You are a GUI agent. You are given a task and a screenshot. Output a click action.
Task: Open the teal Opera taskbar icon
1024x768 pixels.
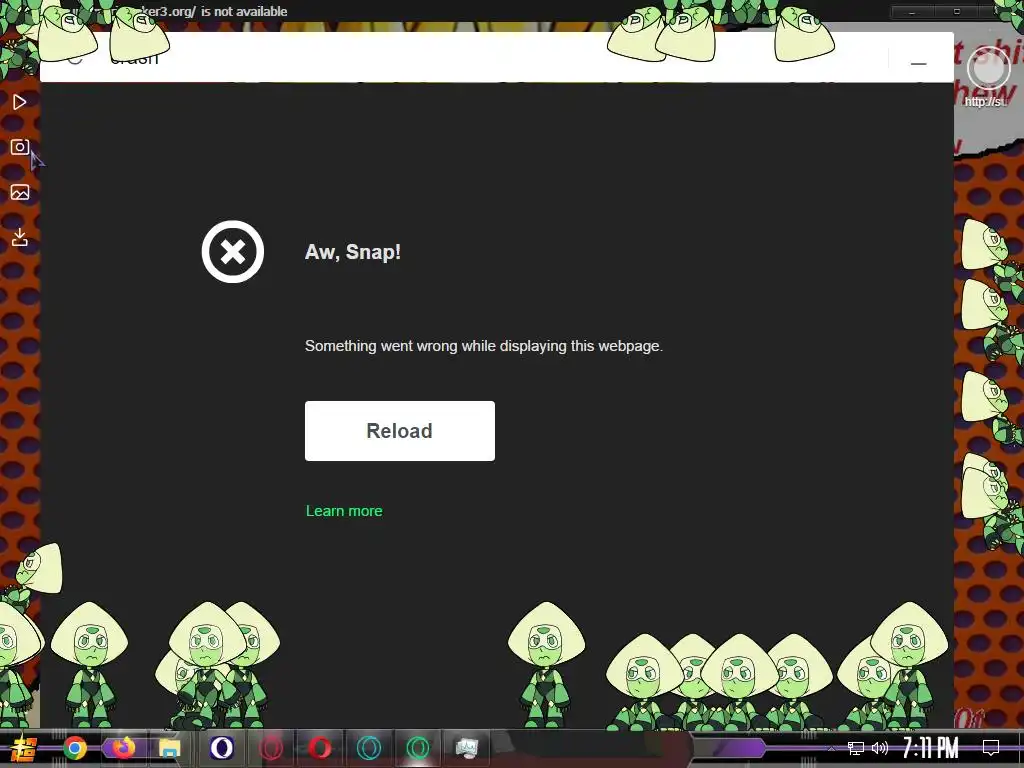369,748
